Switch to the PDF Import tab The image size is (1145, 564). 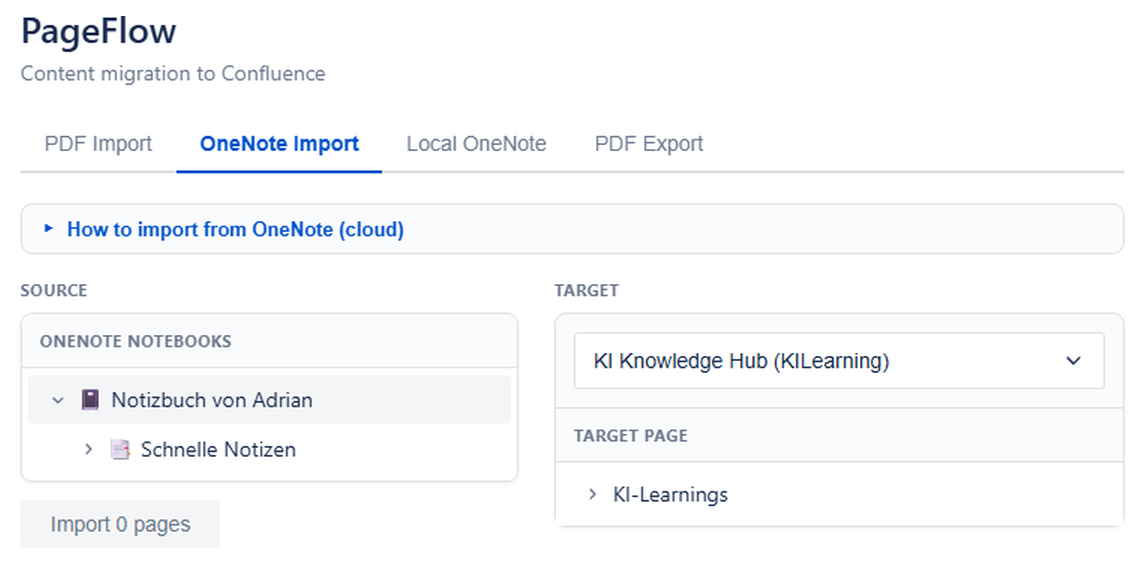point(98,143)
